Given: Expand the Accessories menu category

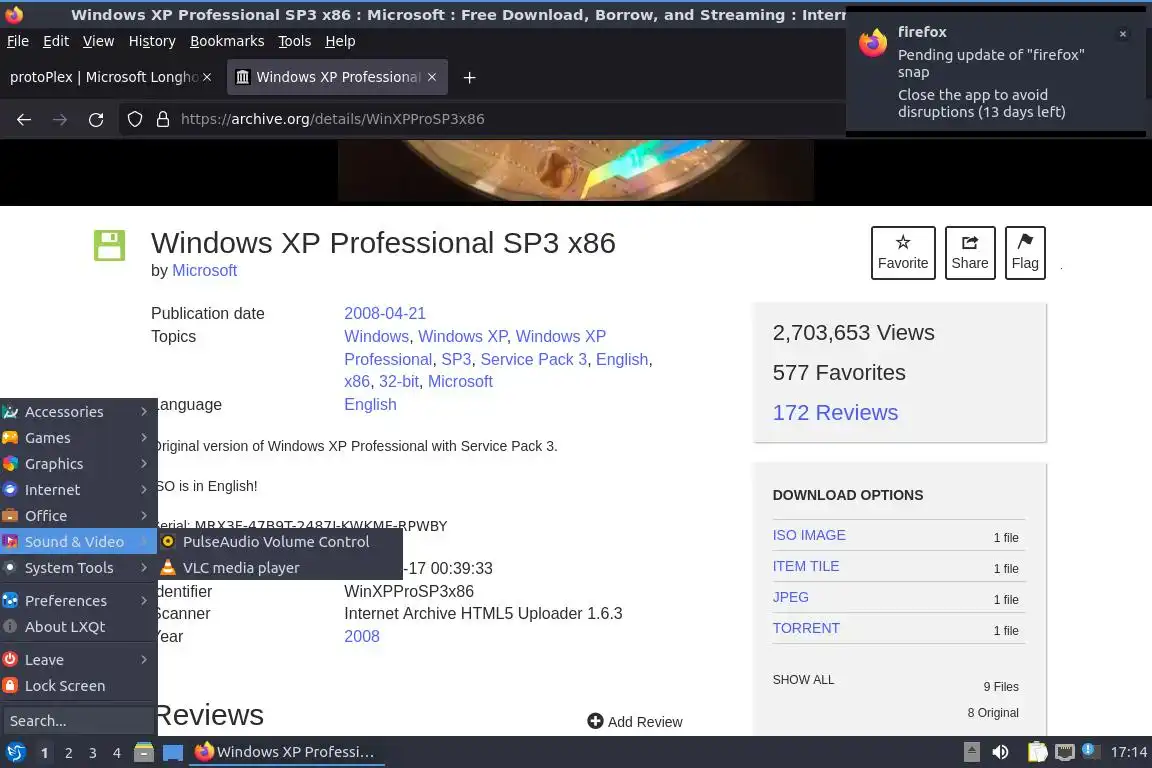Looking at the screenshot, I should [79, 412].
